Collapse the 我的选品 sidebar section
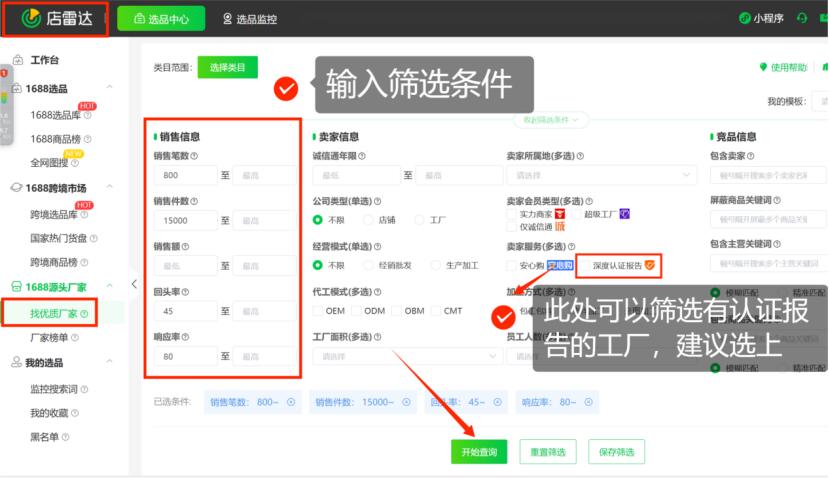 [x=109, y=361]
